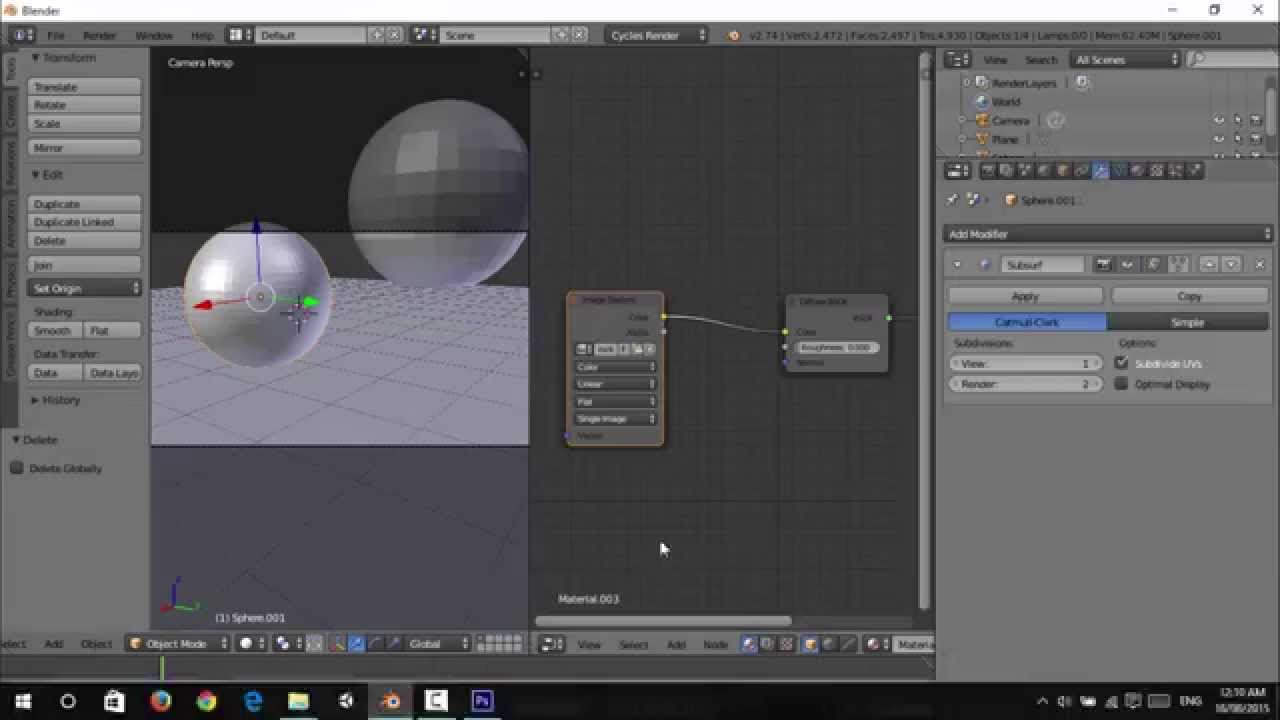
Task: Select the Simple subdivision type
Action: tap(1188, 322)
